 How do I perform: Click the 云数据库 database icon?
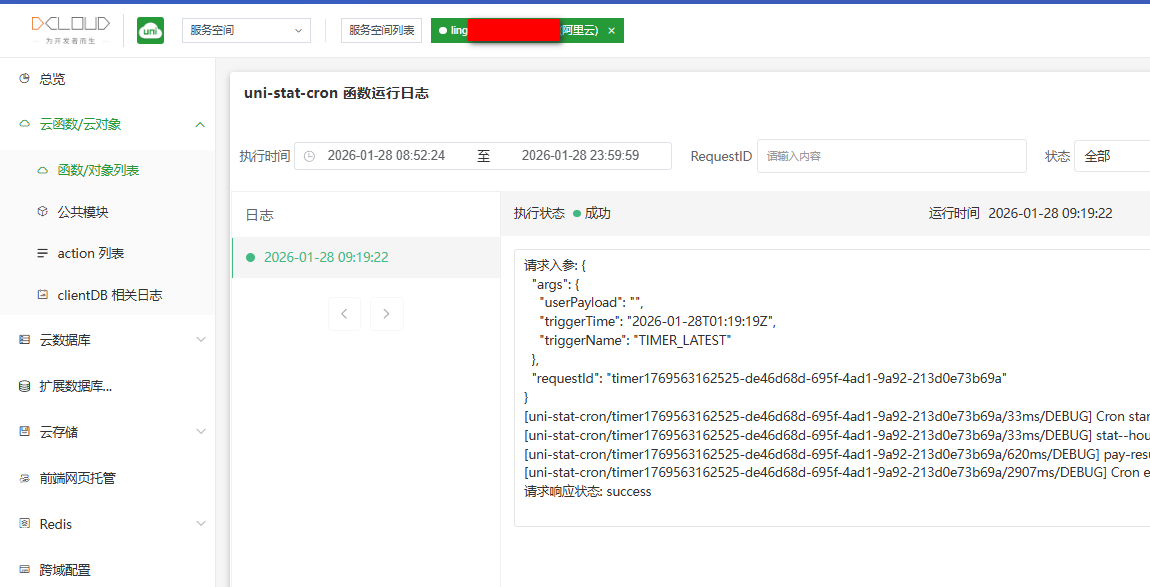click(x=25, y=340)
